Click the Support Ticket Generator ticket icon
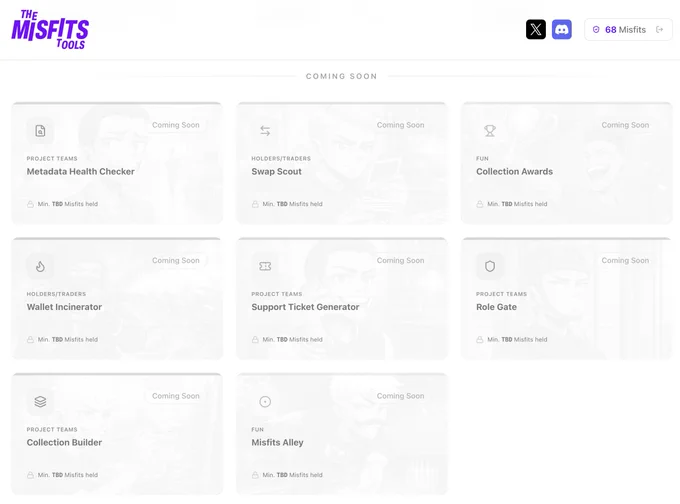Screen dimensions: 680x504 (265, 266)
